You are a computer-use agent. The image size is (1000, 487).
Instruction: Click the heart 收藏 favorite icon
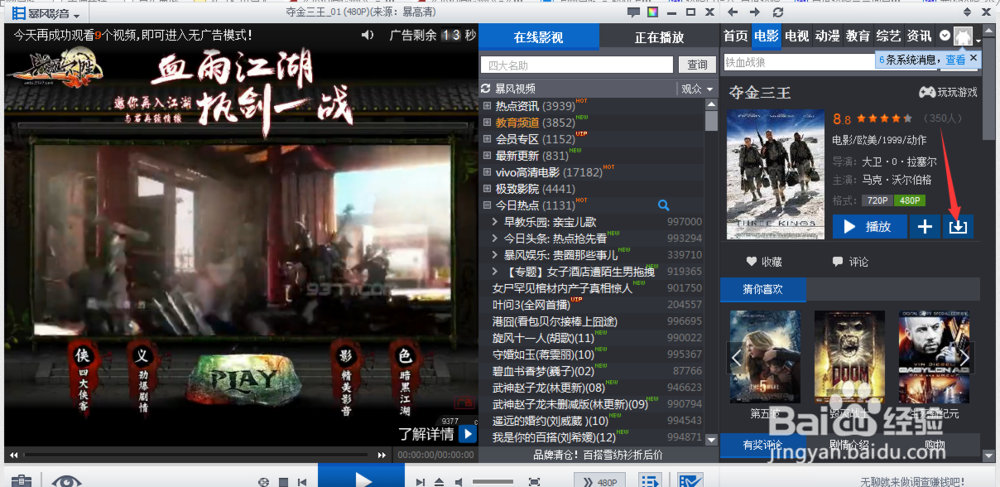click(x=751, y=261)
